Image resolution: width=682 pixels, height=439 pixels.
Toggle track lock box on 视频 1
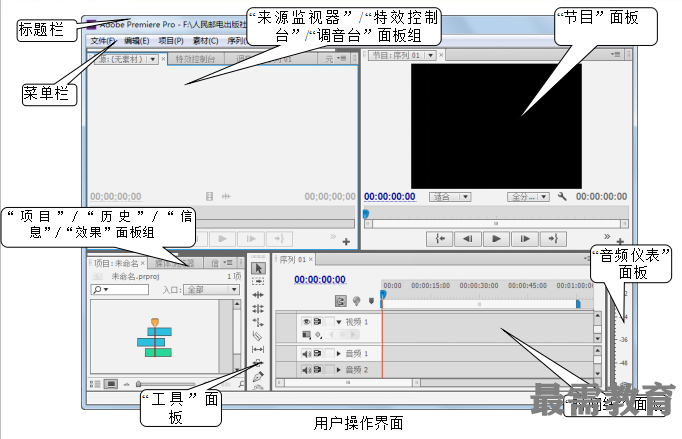point(329,322)
